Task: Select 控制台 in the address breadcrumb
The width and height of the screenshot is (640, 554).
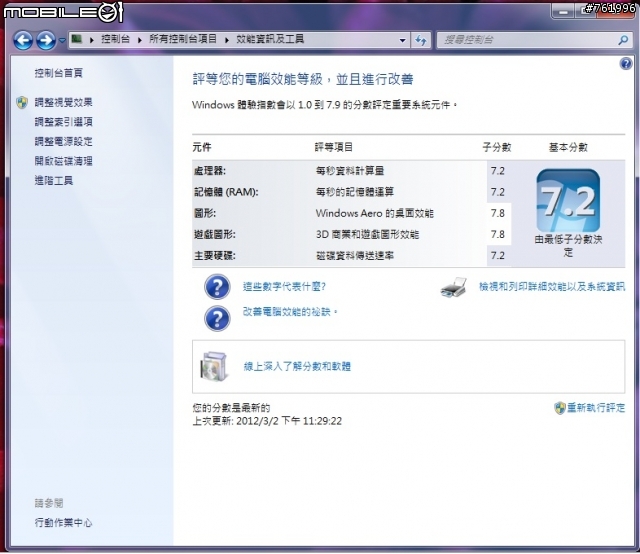Action: (115, 40)
